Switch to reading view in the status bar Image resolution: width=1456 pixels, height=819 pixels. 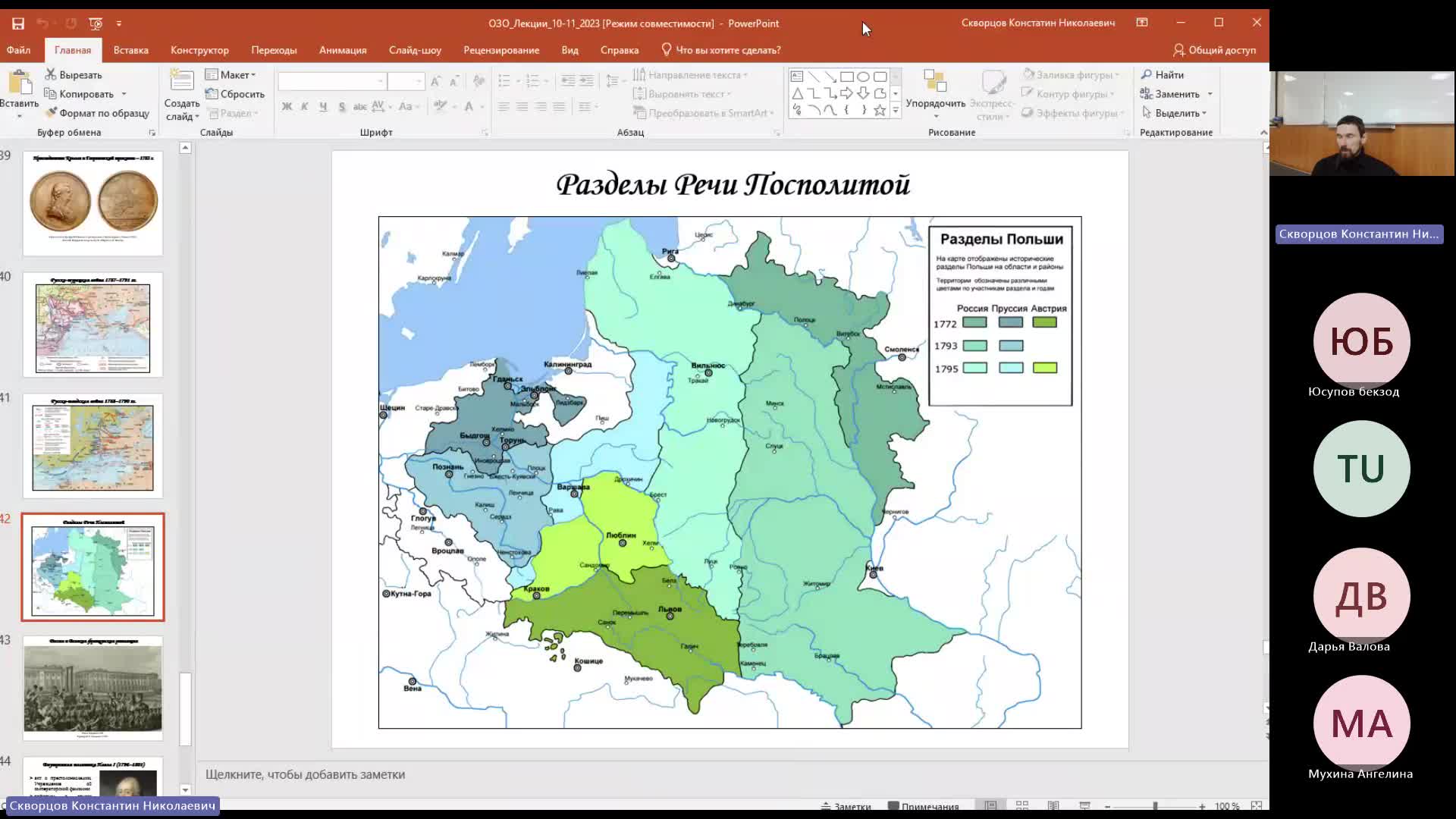tap(1053, 805)
